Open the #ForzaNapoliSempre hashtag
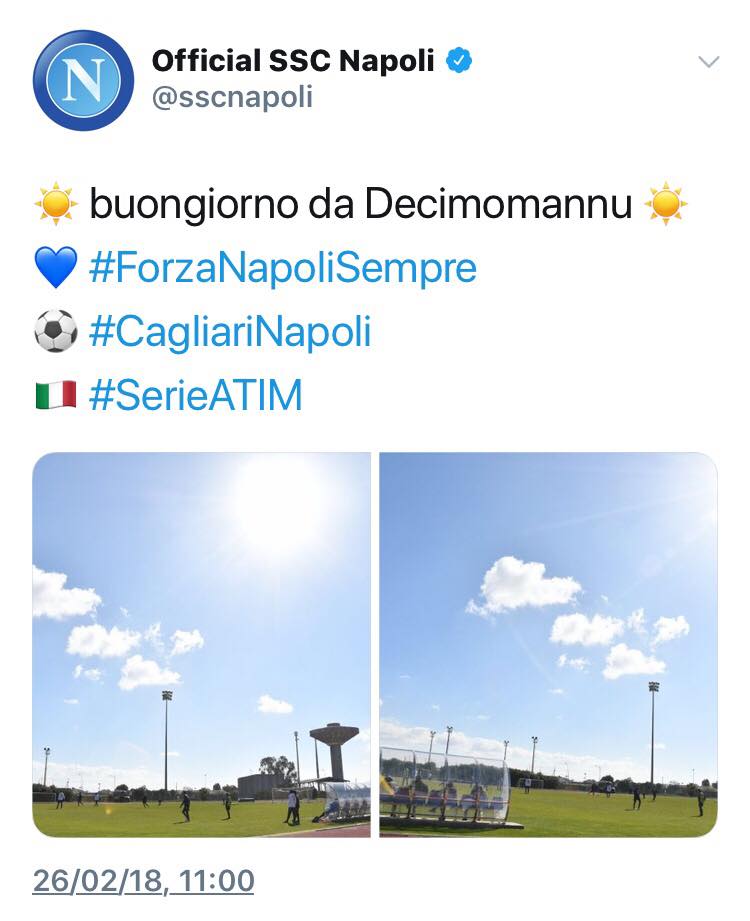This screenshot has height=921, width=750. [x=282, y=267]
